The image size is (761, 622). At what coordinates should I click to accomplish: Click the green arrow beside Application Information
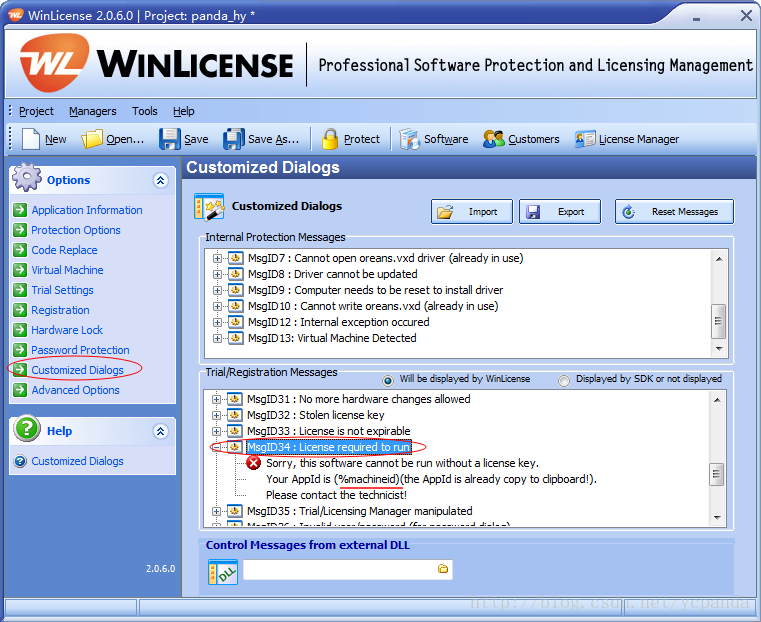click(x=20, y=210)
